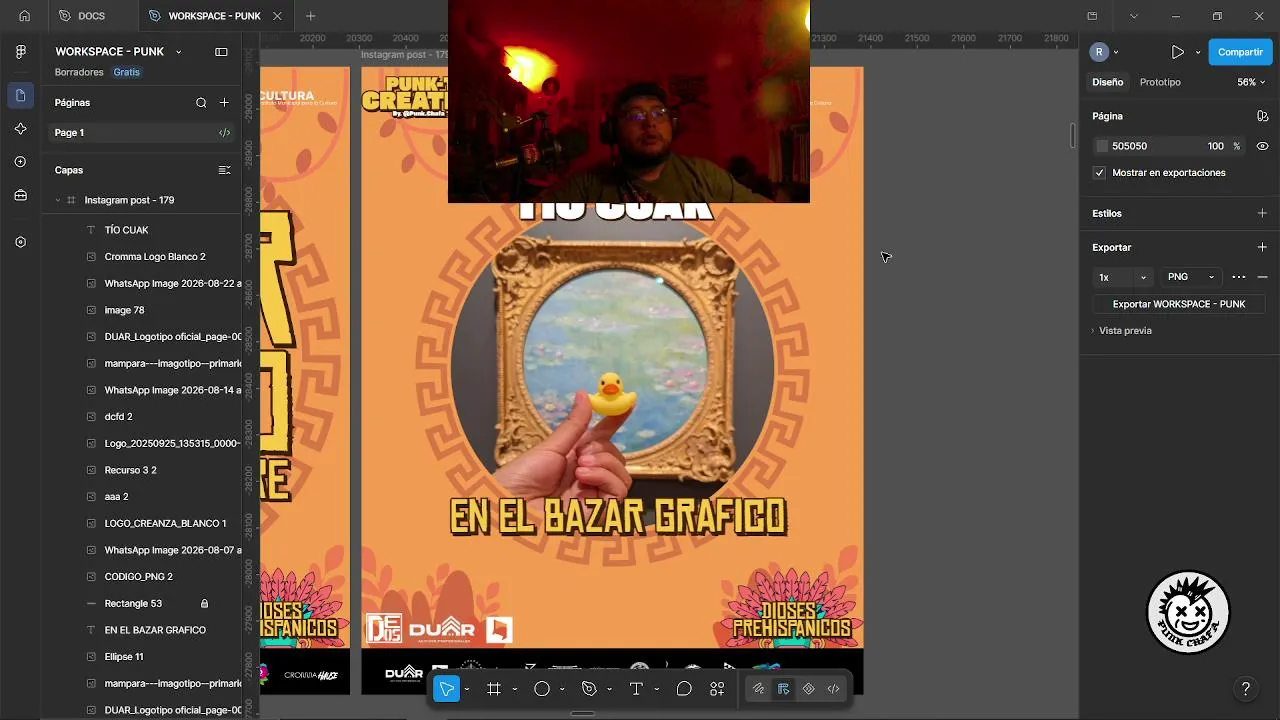Open the Frame tool options chevron
Viewport: 1280px width, 720px height.
coord(515,689)
